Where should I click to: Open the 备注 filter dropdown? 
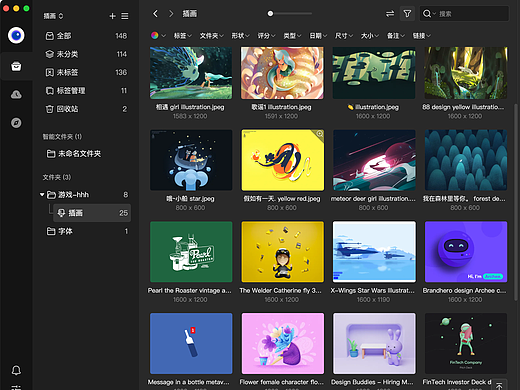pos(395,35)
